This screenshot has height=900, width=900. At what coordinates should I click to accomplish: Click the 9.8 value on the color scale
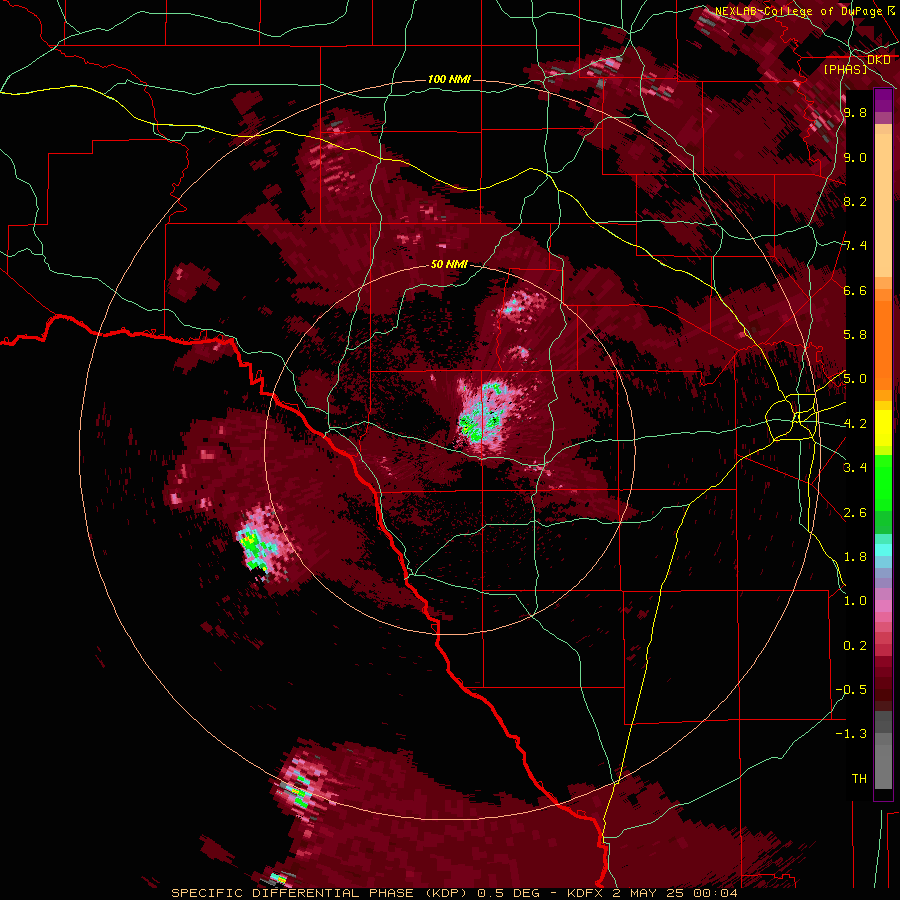(855, 113)
